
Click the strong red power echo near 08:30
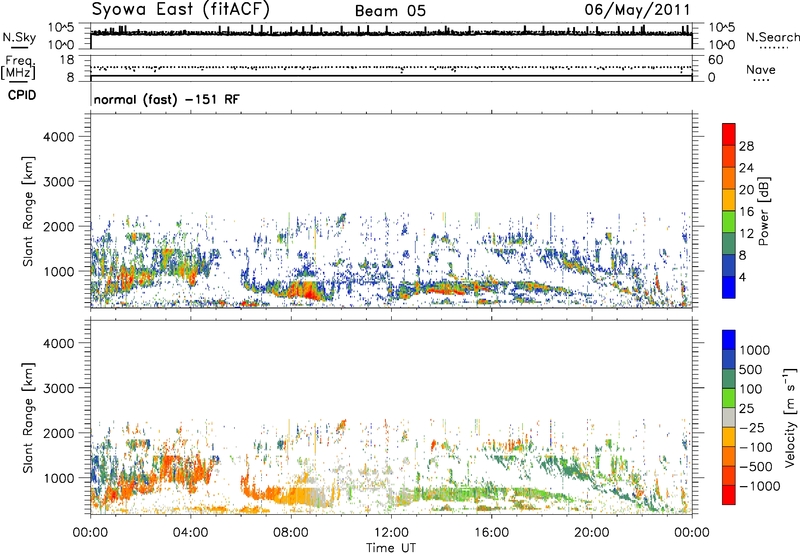pos(305,292)
